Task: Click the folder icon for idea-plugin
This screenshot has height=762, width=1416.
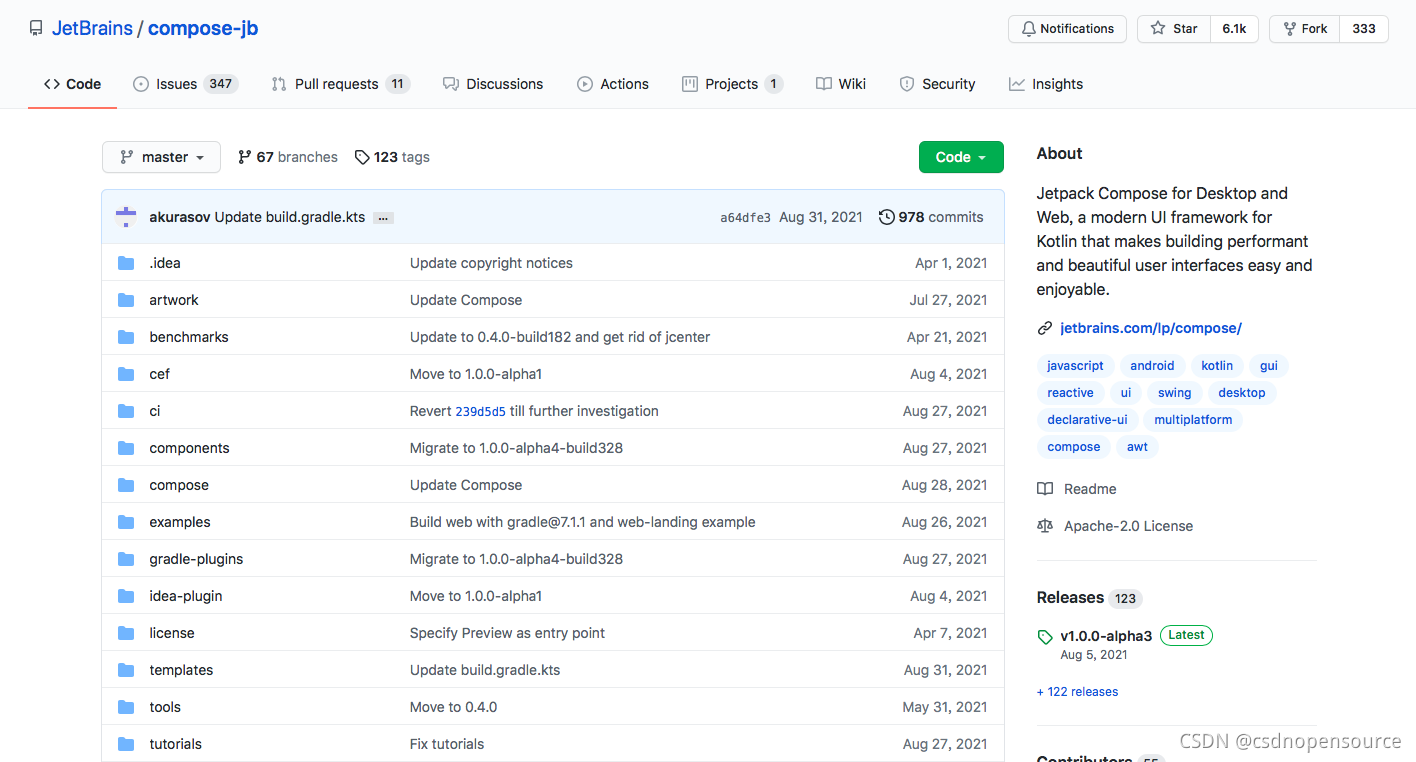Action: pos(126,596)
